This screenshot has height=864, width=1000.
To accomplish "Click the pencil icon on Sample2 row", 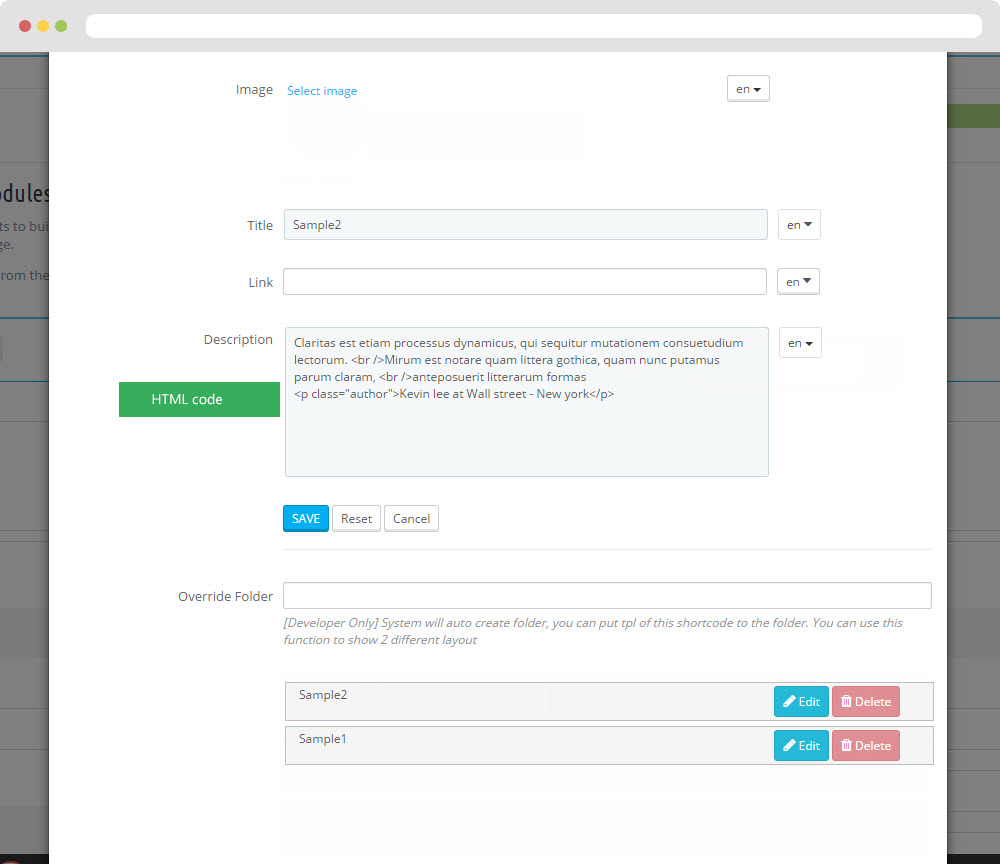I will 789,702.
